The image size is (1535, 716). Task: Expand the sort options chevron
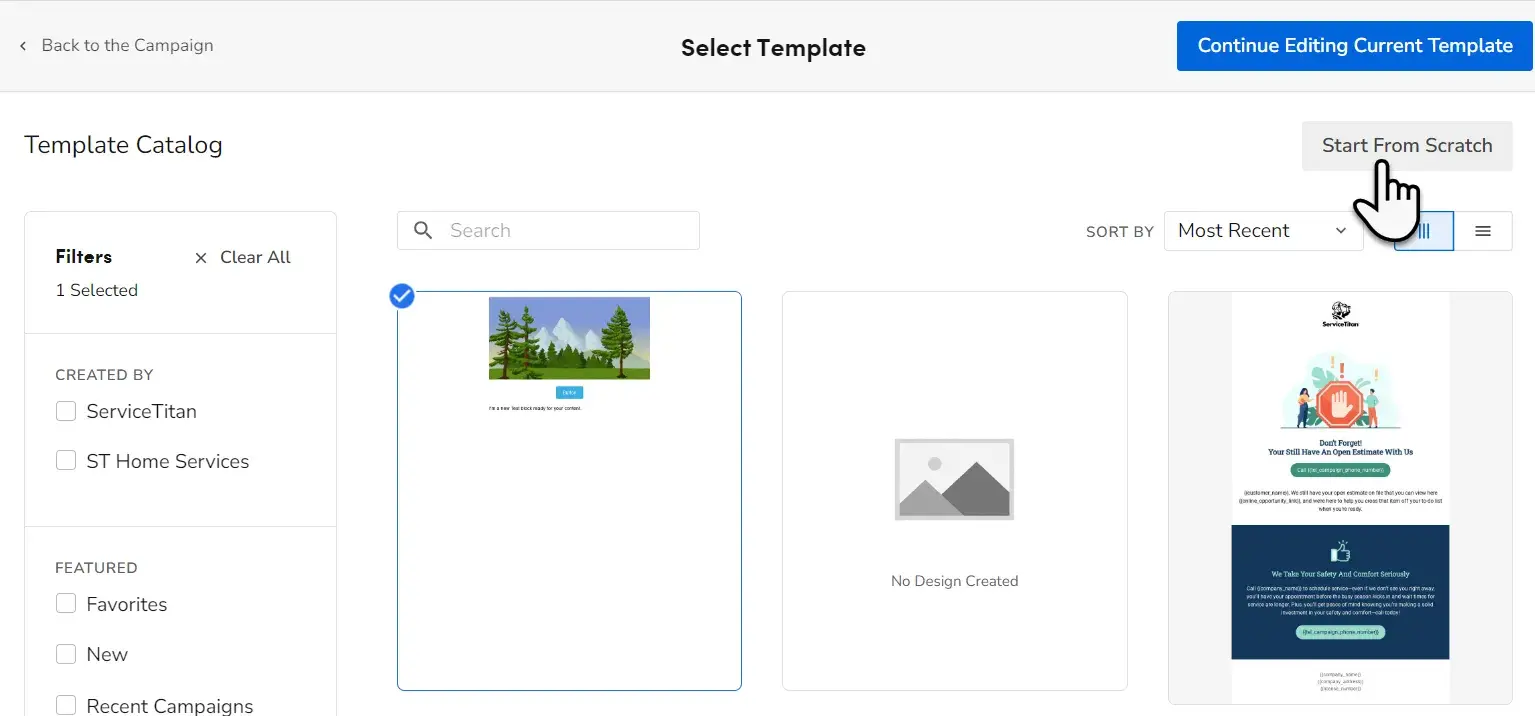(x=1341, y=230)
